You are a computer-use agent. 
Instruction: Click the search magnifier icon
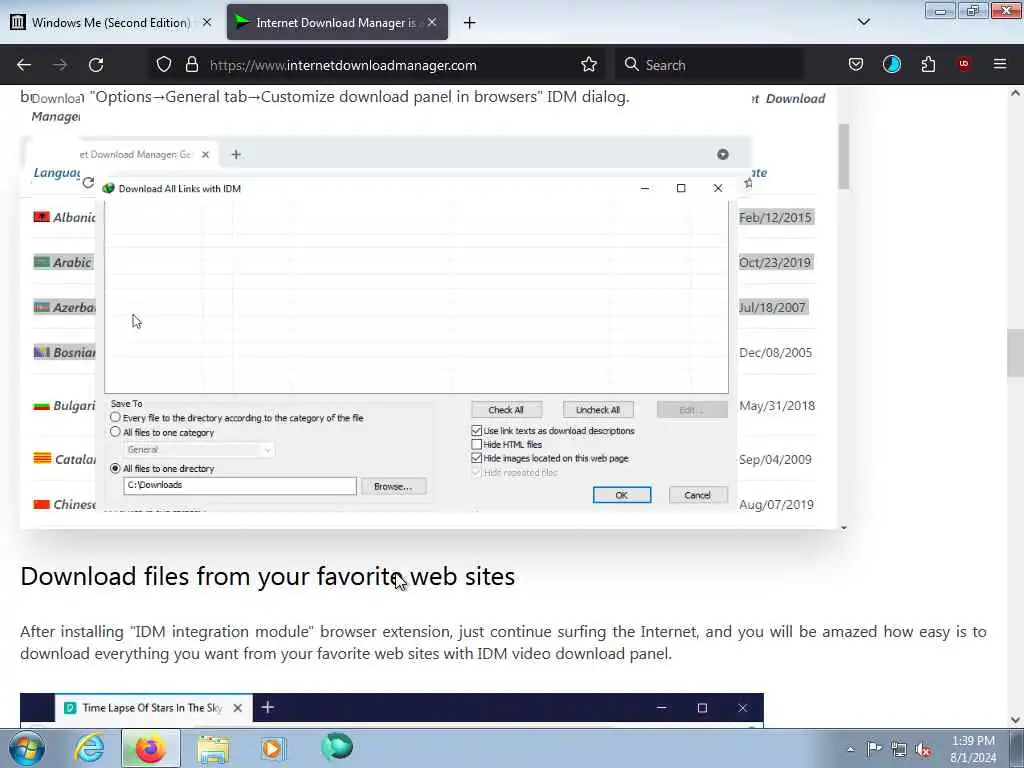(631, 65)
